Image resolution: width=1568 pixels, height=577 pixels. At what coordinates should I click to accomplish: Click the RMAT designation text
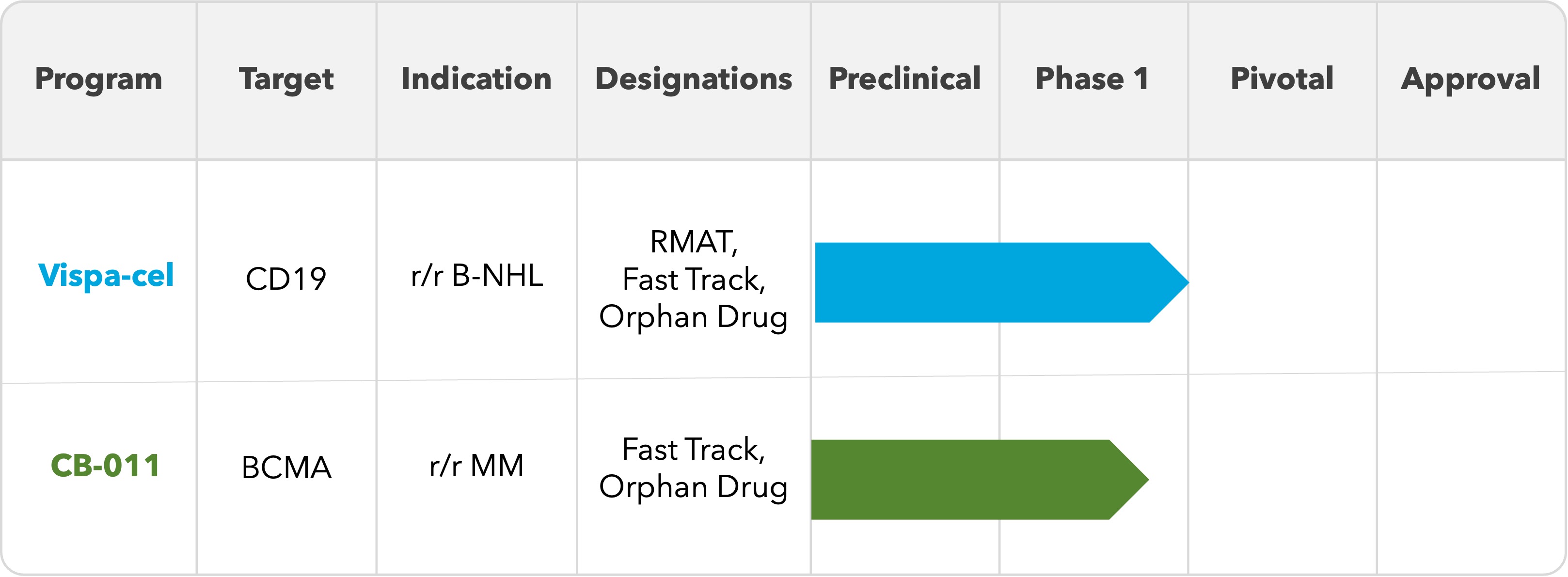click(693, 242)
